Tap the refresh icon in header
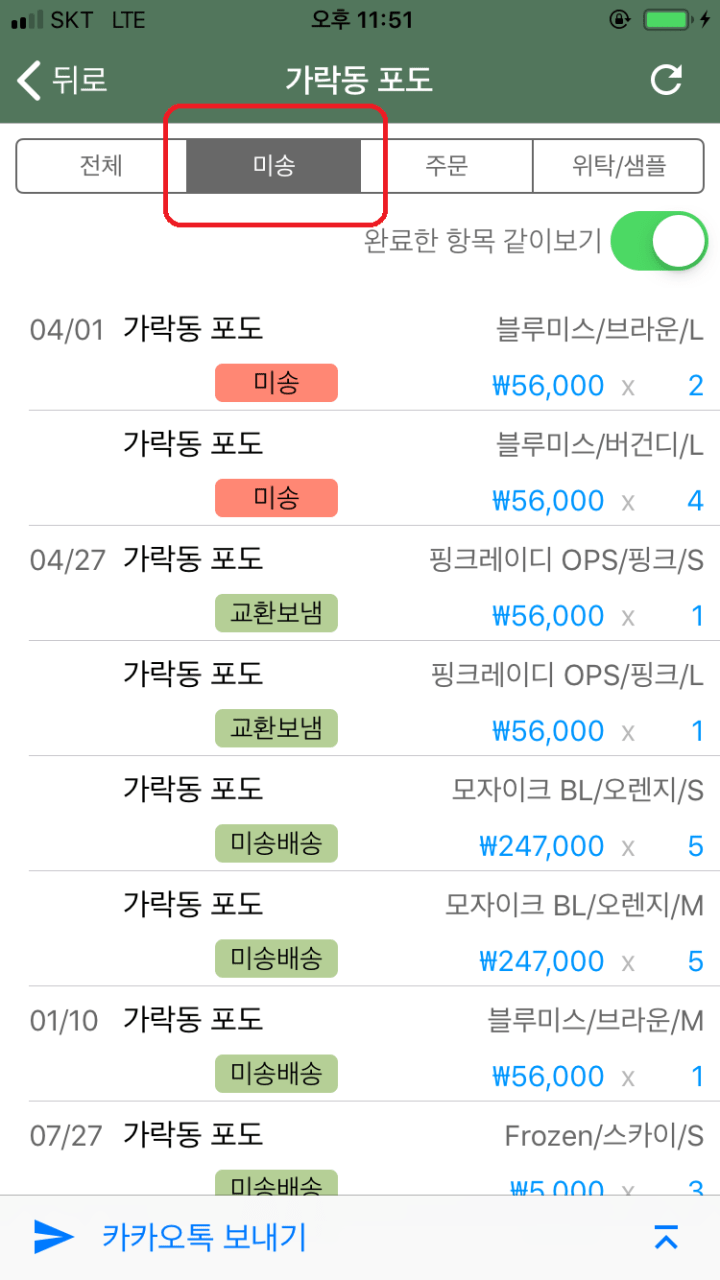This screenshot has width=720, height=1280. point(666,80)
